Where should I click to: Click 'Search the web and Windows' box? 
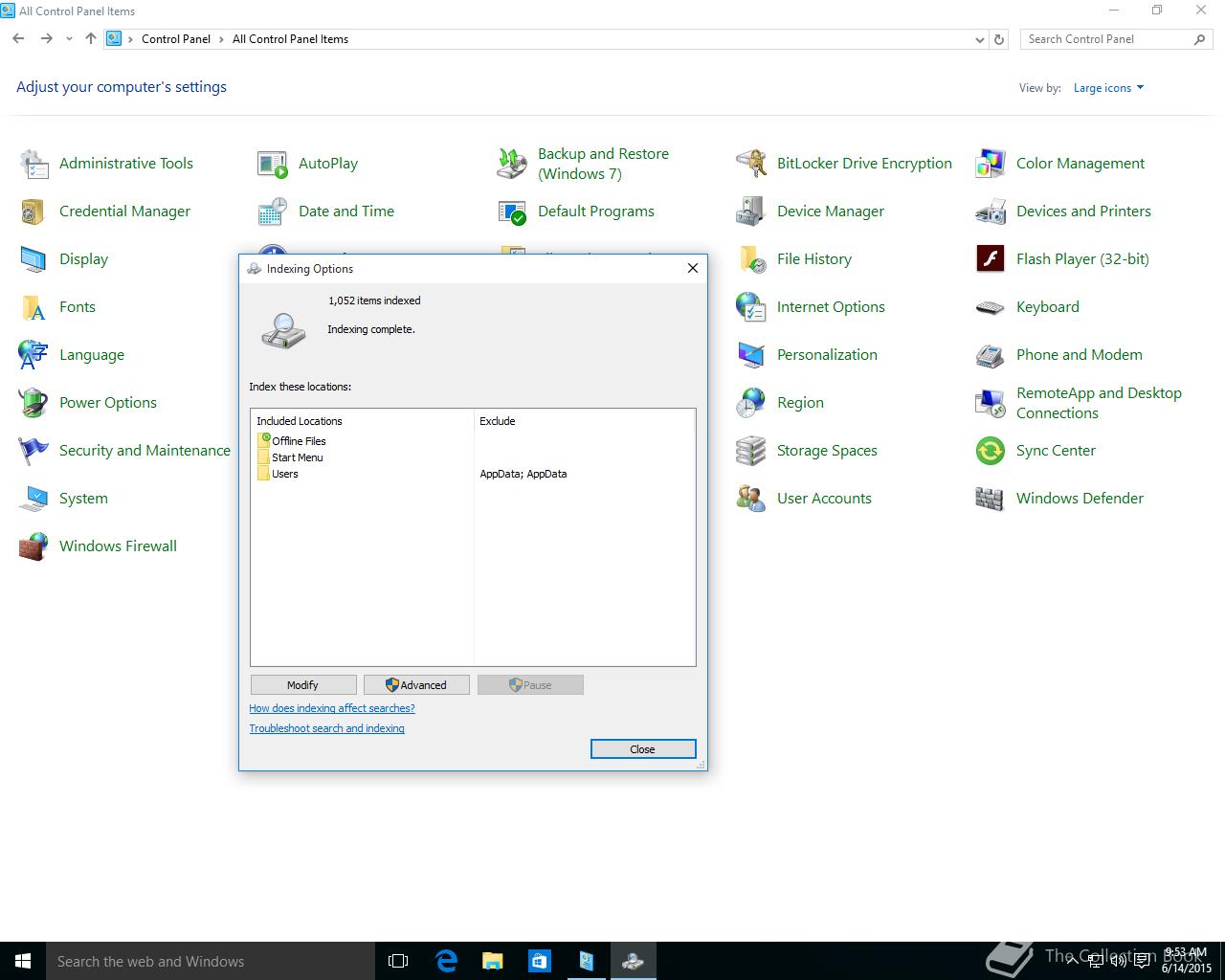click(x=210, y=961)
